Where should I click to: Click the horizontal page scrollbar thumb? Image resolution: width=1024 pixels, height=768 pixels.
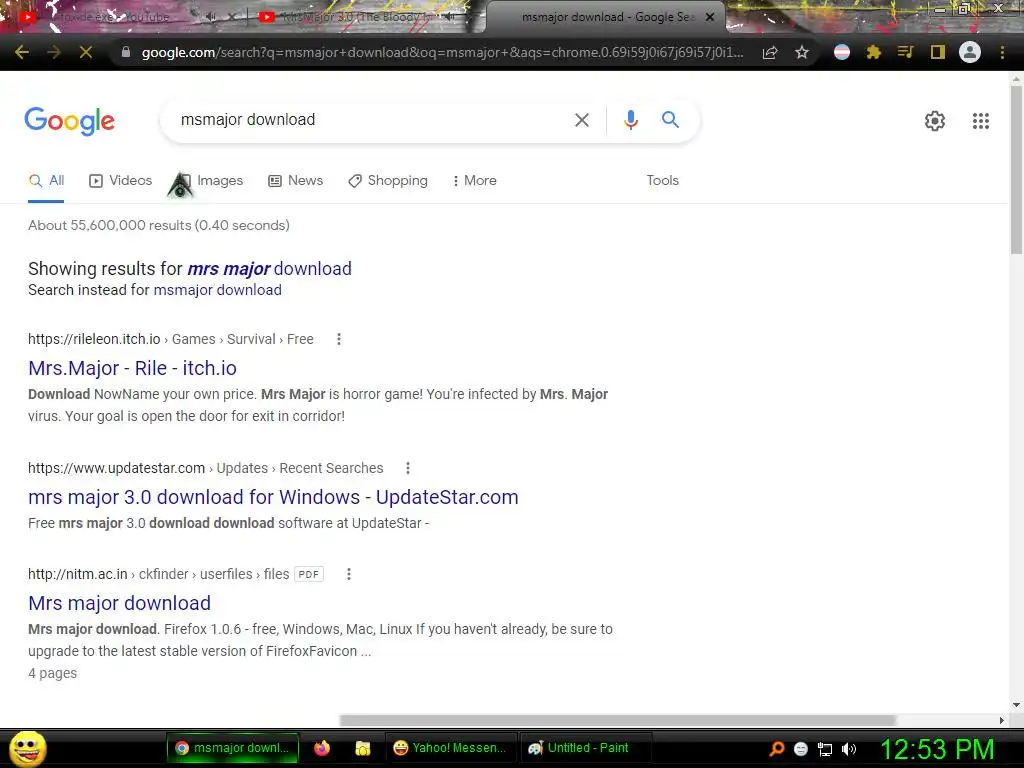tap(617, 720)
